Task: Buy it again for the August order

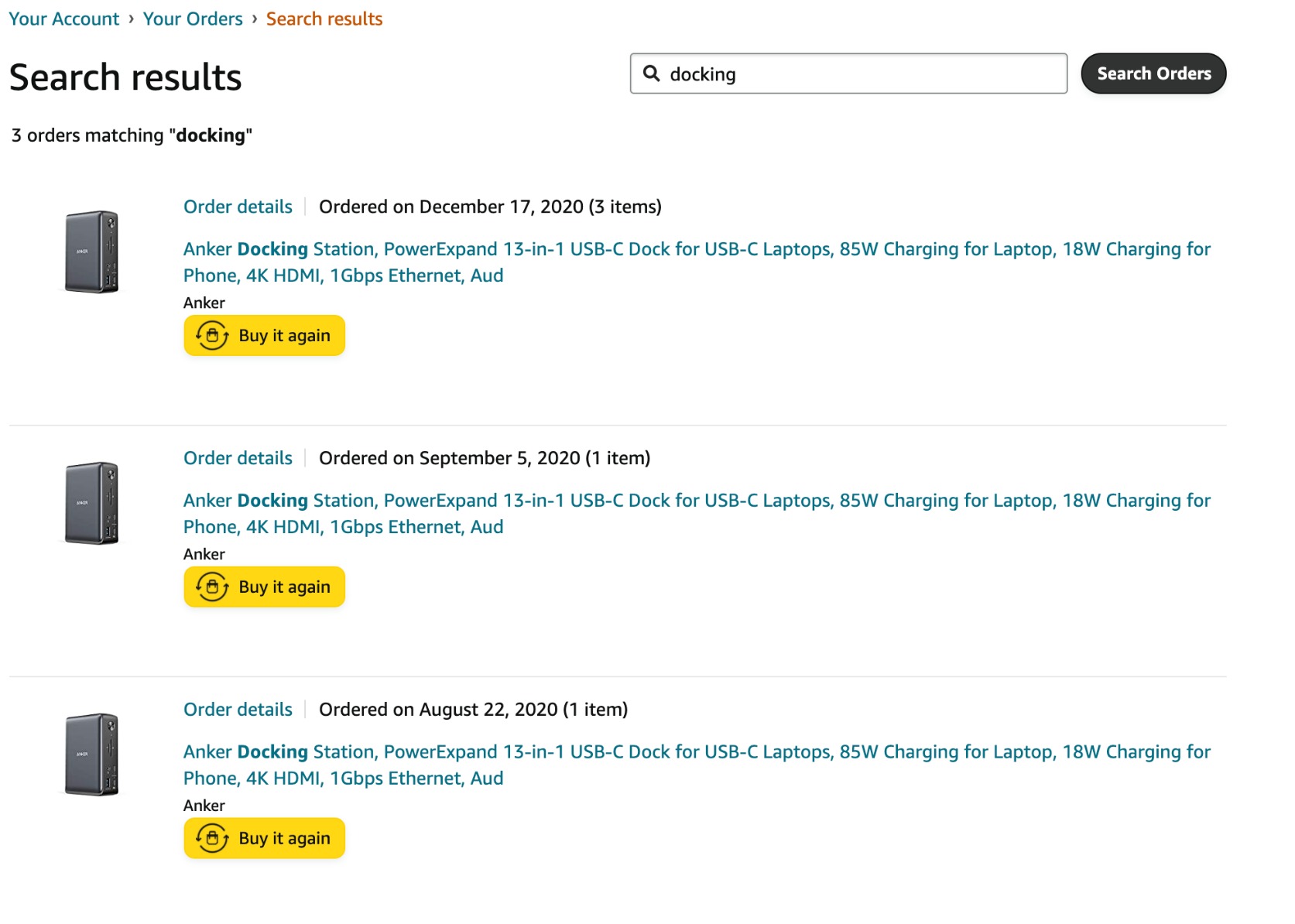Action: pos(283,839)
